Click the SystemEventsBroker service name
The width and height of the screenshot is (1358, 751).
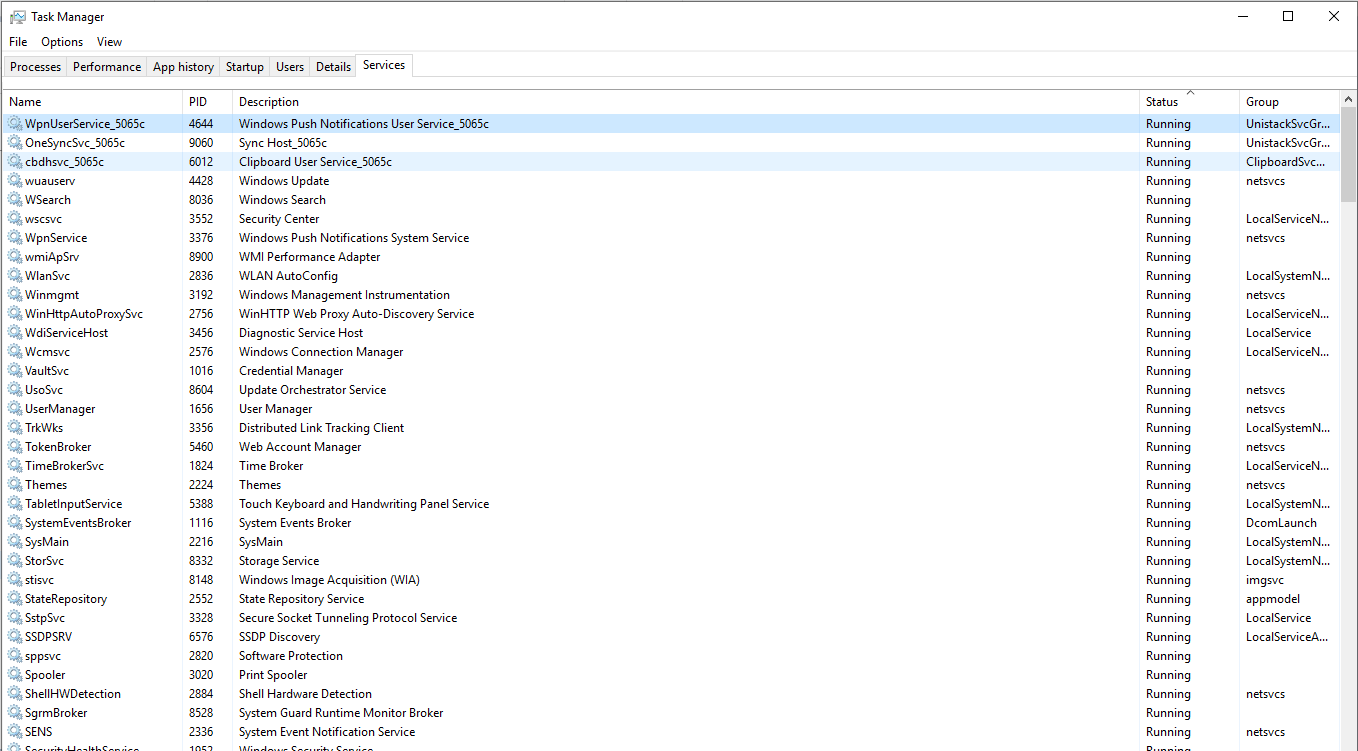(78, 523)
